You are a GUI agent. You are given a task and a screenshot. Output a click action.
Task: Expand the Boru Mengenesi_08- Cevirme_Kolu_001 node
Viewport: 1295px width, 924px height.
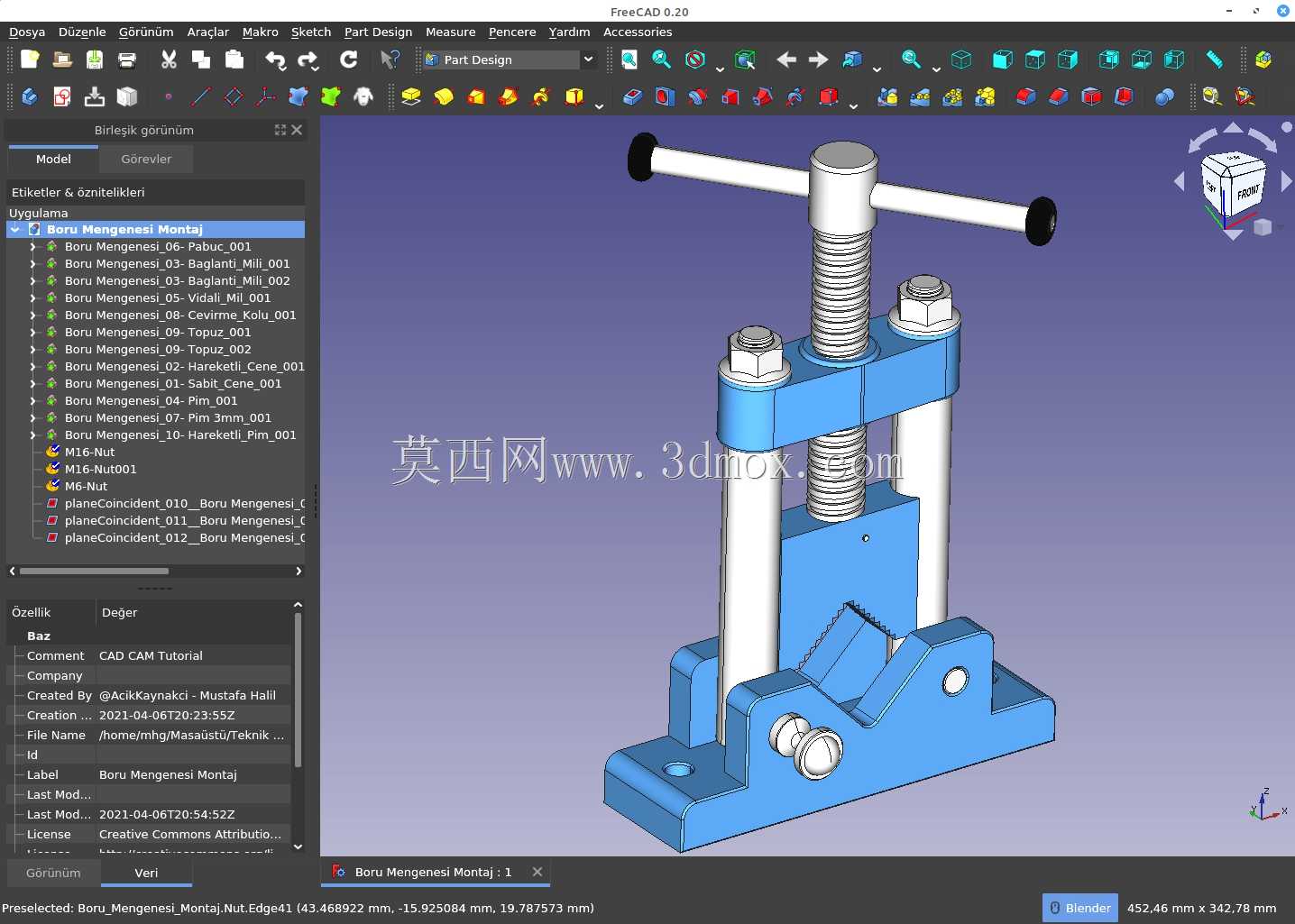tap(33, 316)
